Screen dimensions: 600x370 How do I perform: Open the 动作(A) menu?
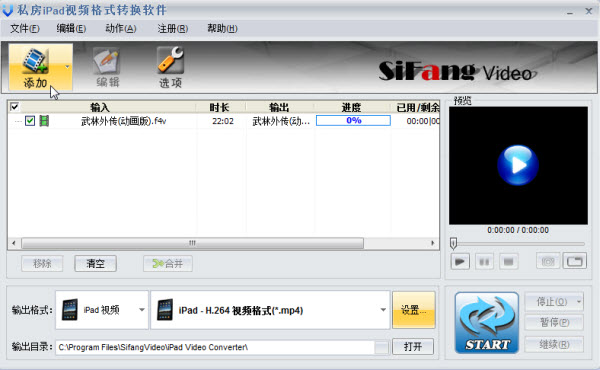tap(121, 28)
